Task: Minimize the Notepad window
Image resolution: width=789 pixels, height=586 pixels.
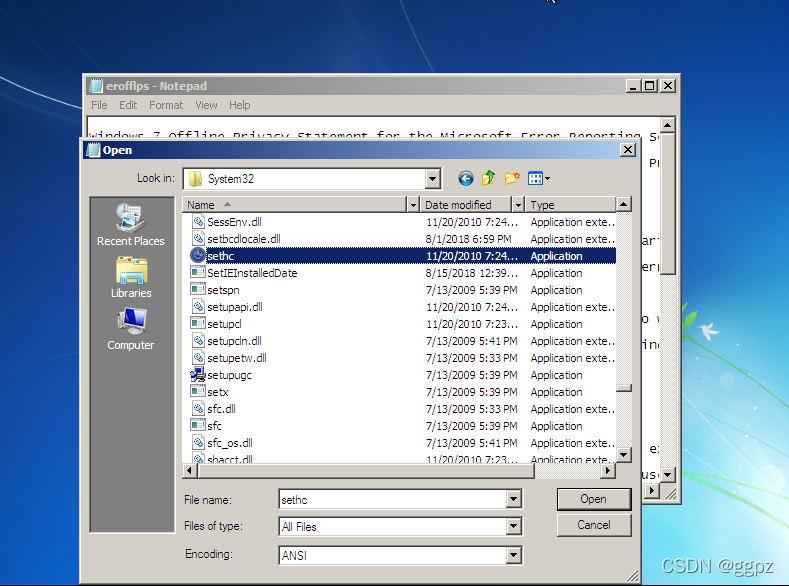Action: click(633, 86)
